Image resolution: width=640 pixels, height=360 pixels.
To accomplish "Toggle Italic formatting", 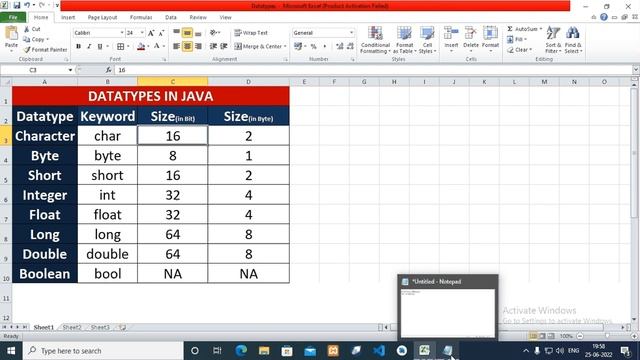I will tap(89, 47).
